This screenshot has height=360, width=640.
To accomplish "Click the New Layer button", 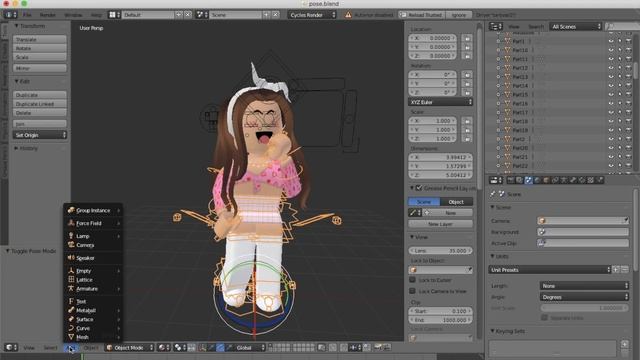I will pyautogui.click(x=440, y=224).
